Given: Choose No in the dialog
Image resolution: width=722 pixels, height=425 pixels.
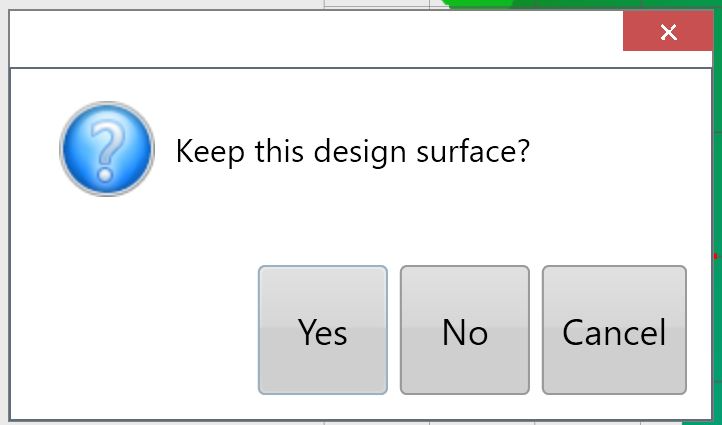Looking at the screenshot, I should [464, 330].
